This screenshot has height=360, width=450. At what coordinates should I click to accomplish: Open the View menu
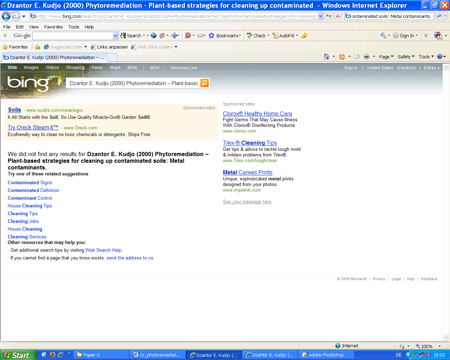34,27
